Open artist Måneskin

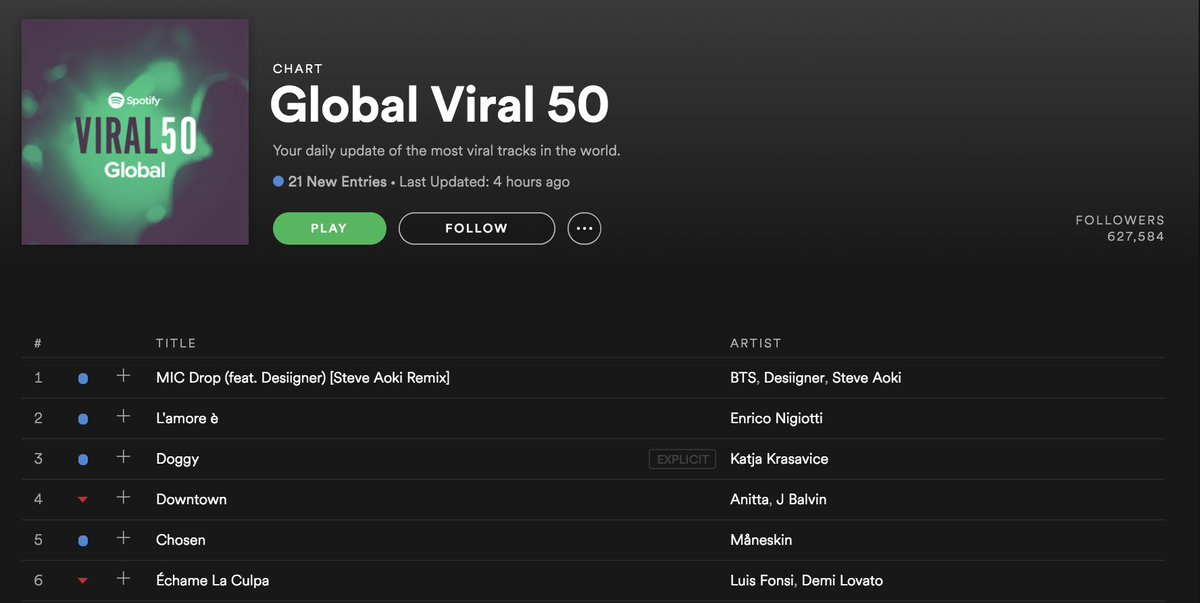point(761,539)
